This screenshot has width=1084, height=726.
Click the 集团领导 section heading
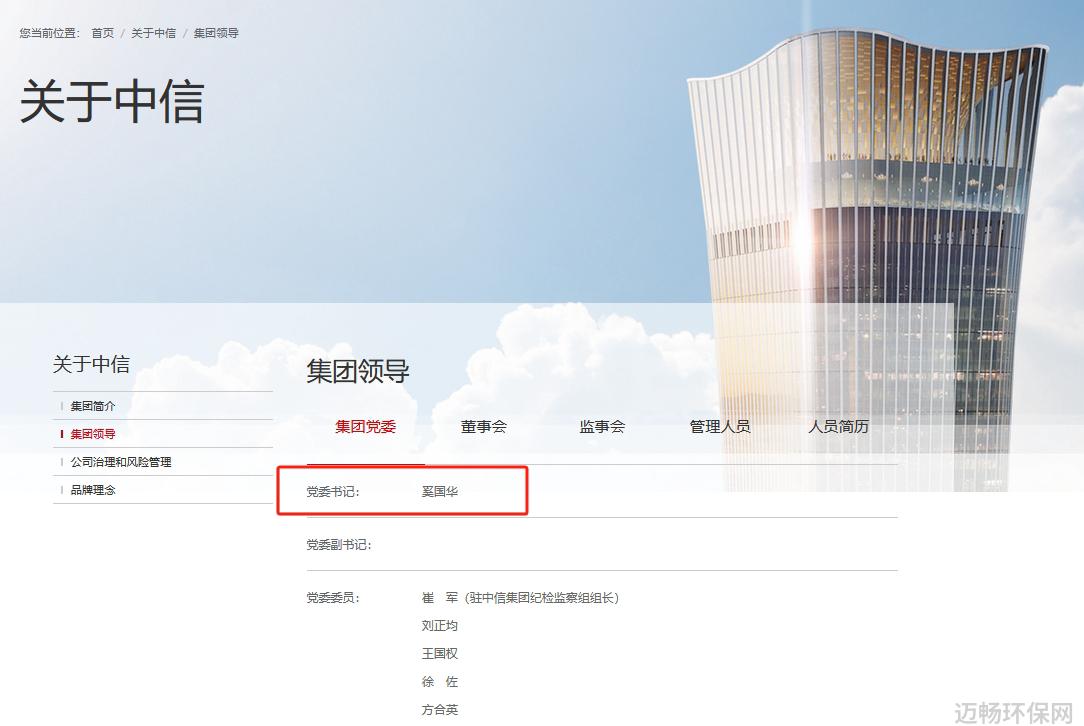pyautogui.click(x=358, y=371)
